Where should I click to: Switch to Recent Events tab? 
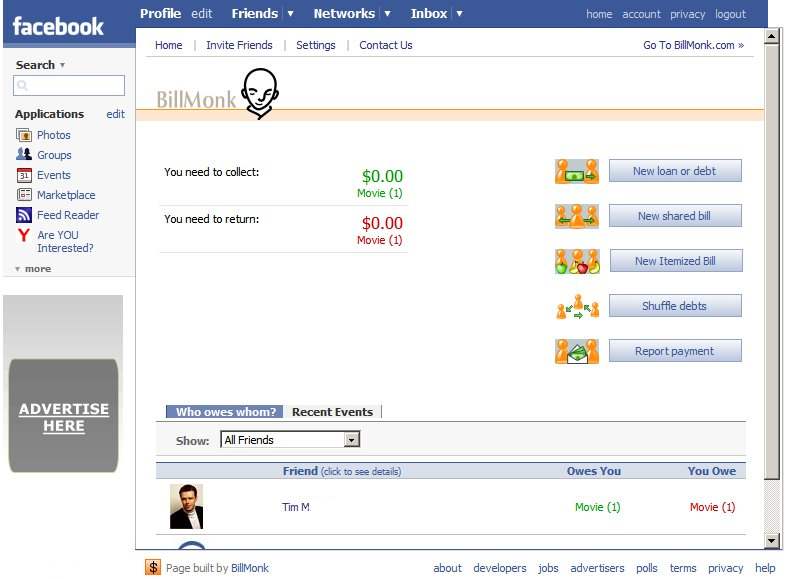tap(332, 412)
